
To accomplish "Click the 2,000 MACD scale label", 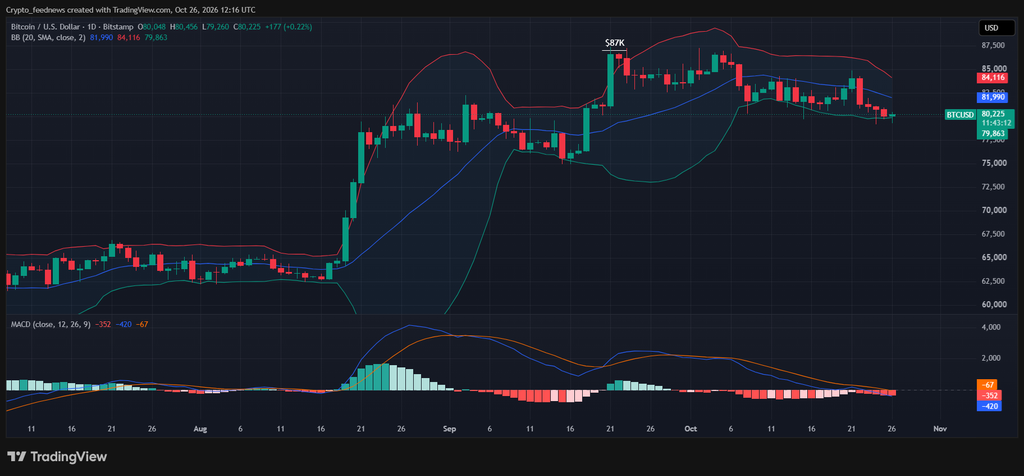I will pos(992,358).
